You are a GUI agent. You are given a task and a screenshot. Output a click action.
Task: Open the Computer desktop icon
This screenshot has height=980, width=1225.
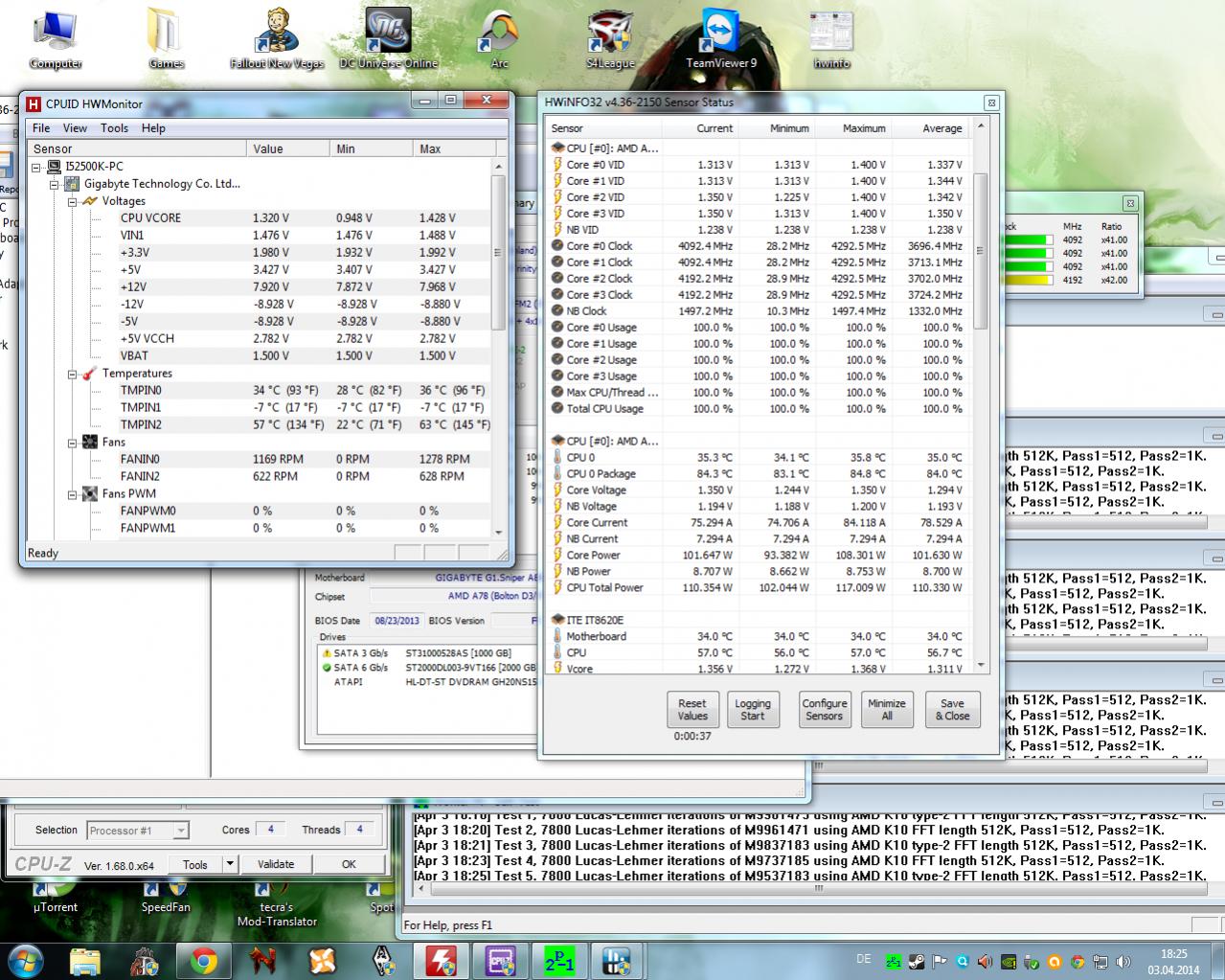tap(55, 38)
